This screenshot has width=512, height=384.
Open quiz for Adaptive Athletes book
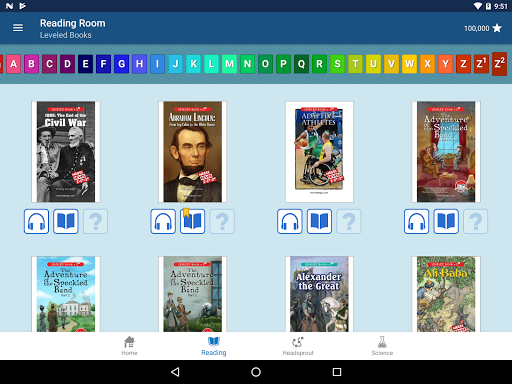(x=349, y=221)
